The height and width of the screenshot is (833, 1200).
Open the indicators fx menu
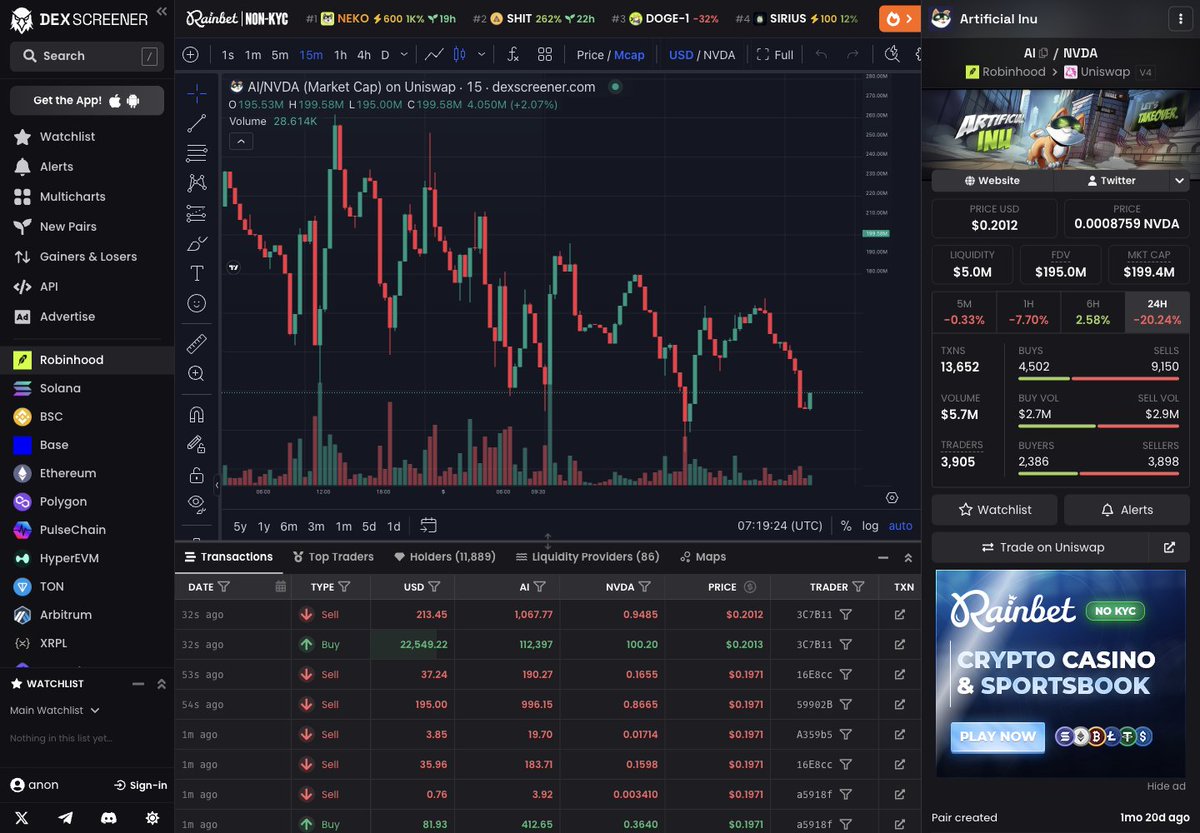tap(513, 55)
